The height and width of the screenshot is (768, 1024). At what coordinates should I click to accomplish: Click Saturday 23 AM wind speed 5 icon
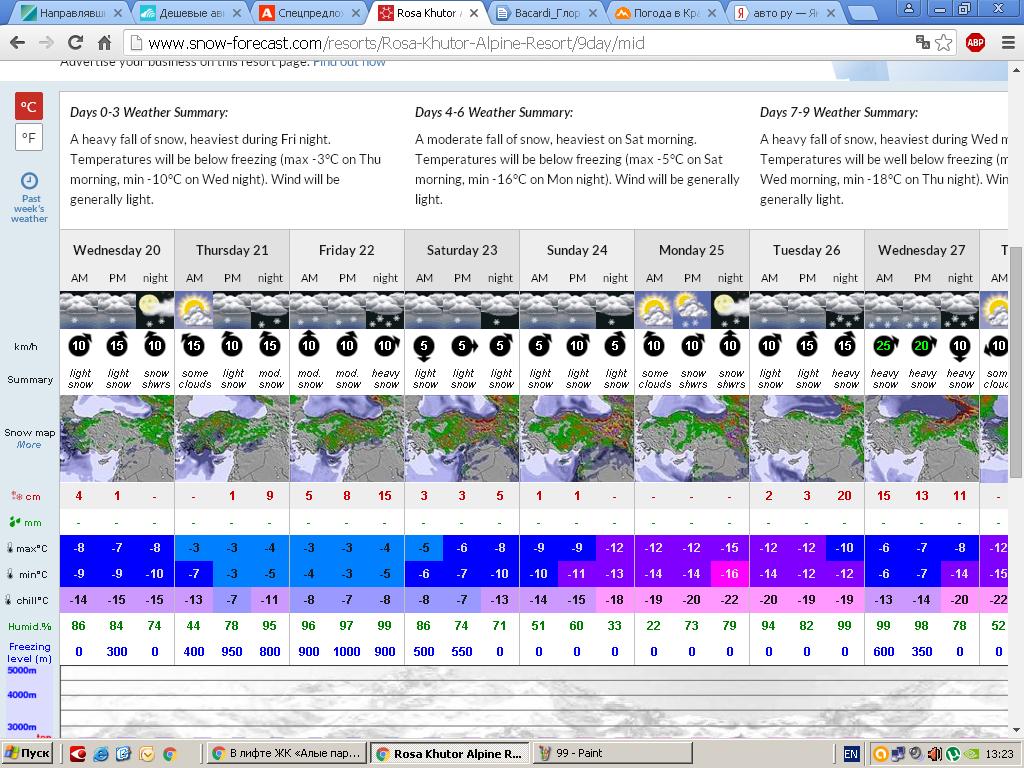424,347
